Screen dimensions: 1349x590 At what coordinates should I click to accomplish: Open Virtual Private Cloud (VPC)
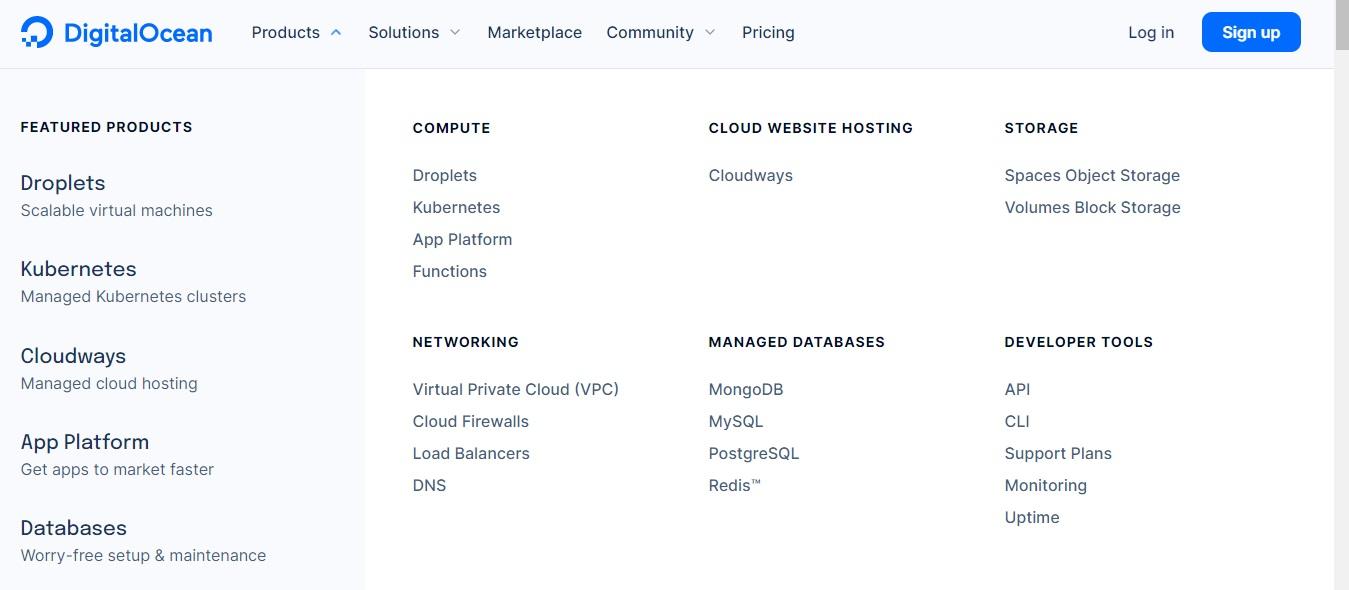point(516,389)
